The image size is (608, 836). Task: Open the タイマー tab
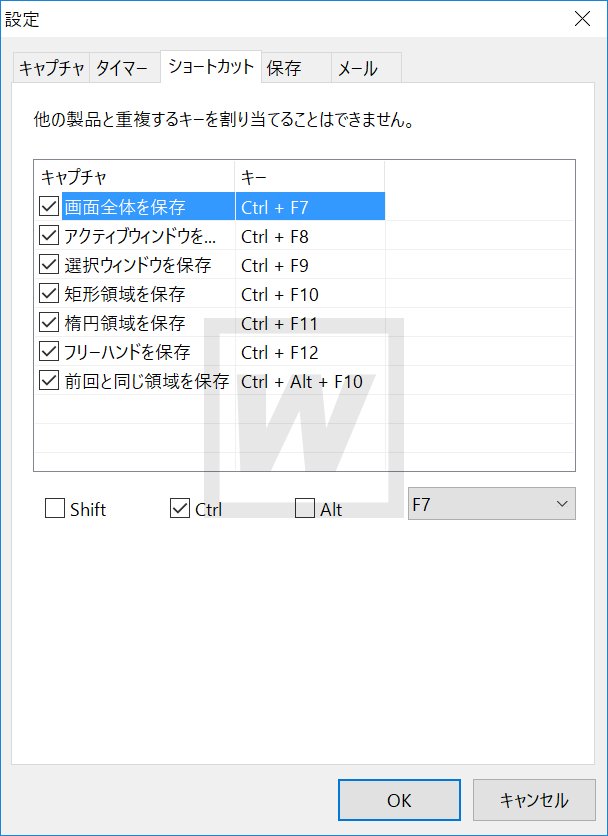[x=125, y=69]
